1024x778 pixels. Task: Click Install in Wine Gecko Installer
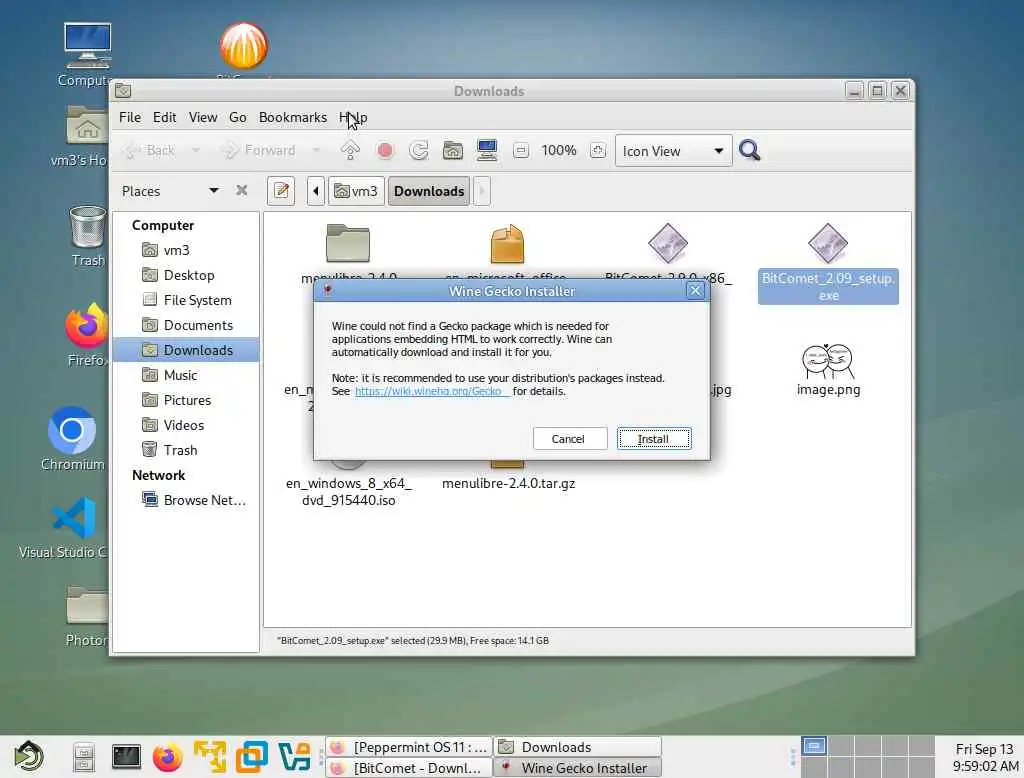(x=654, y=439)
